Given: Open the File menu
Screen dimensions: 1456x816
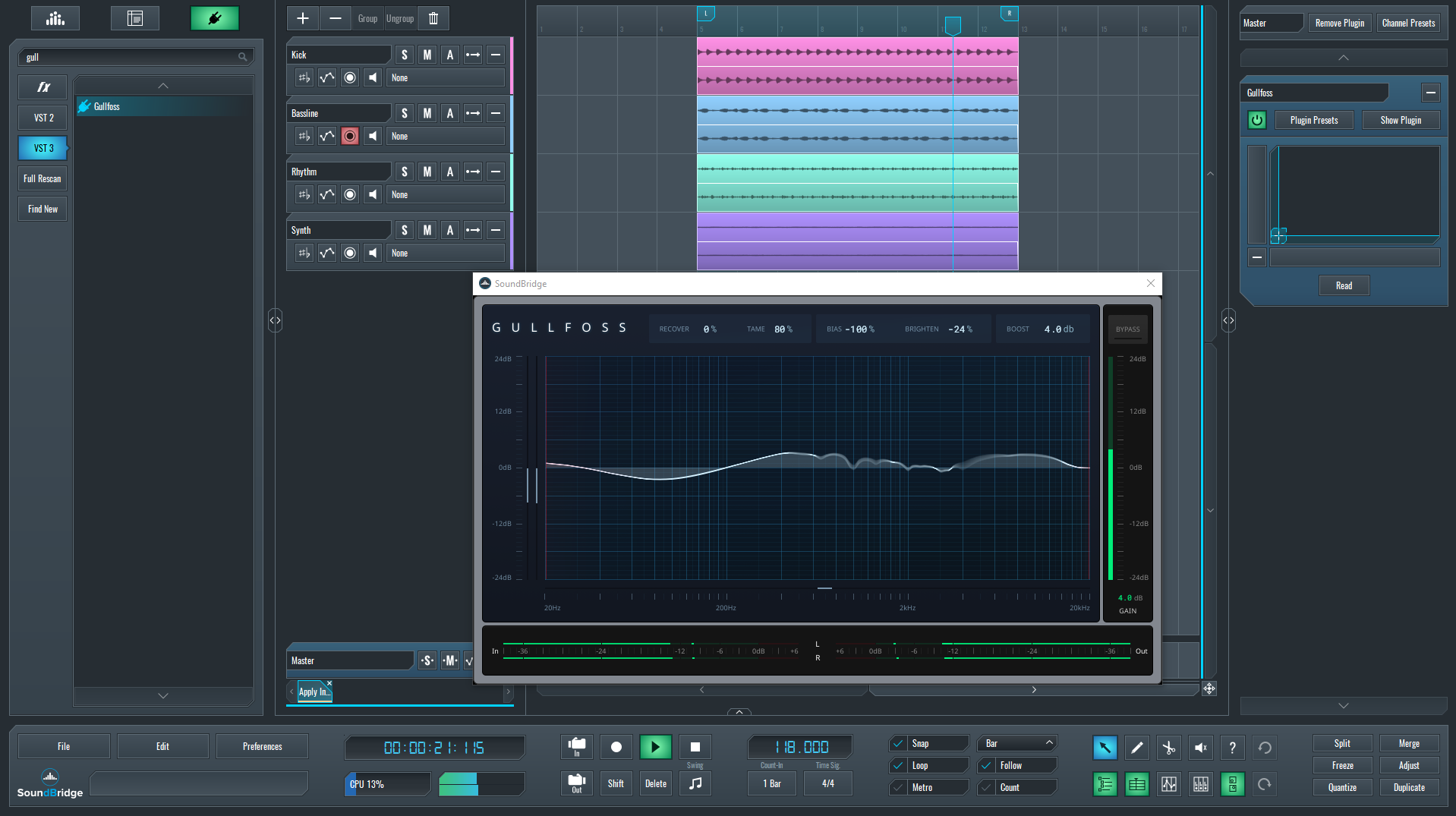Looking at the screenshot, I should click(64, 746).
